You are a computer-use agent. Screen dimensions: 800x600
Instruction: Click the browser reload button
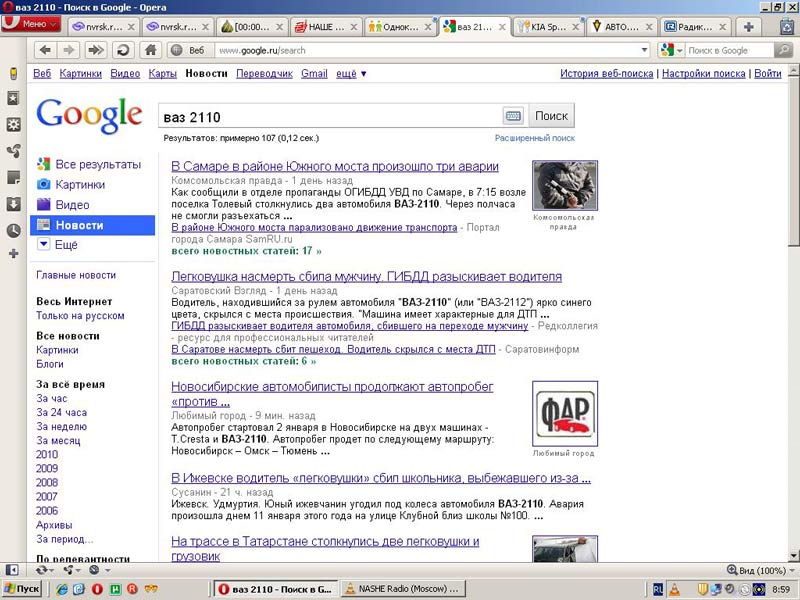tap(122, 50)
